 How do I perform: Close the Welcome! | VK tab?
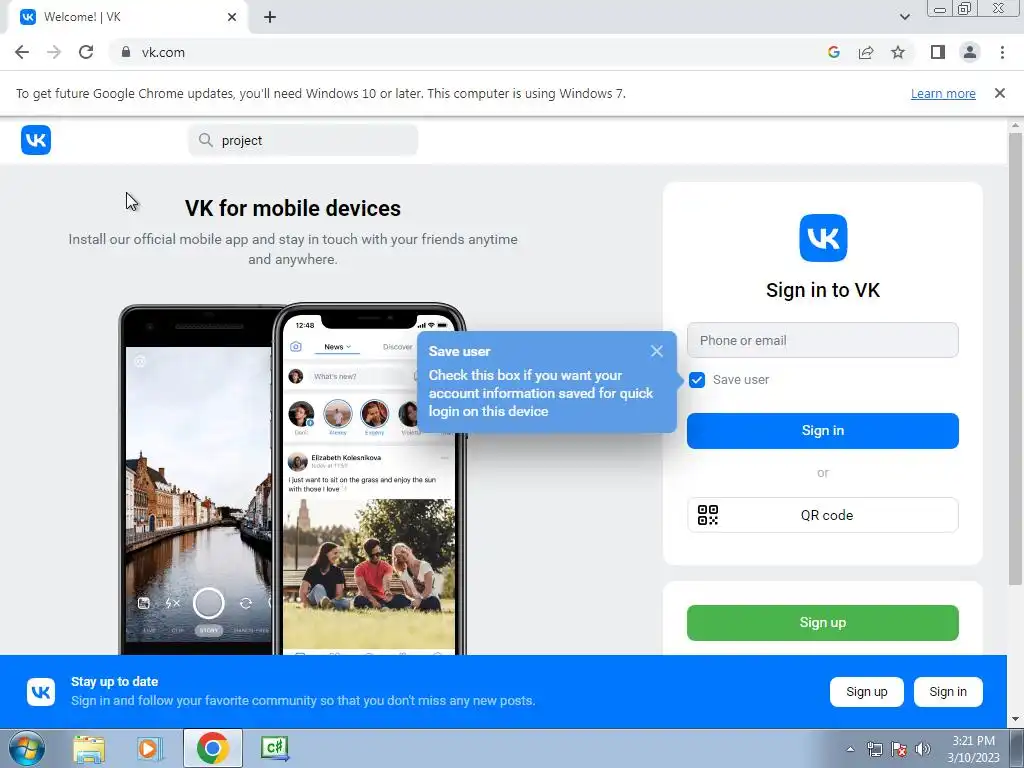tap(232, 17)
